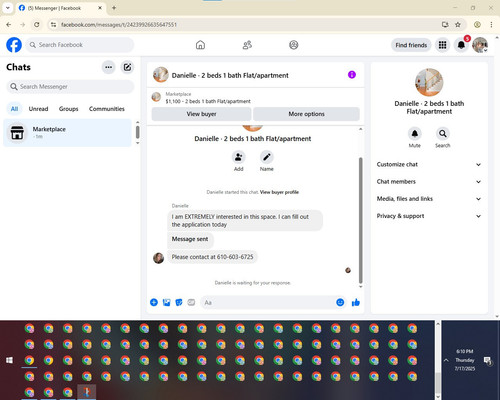Screen dimensions: 500x400
Task: Select the Groups filter tab
Action: (x=68, y=109)
